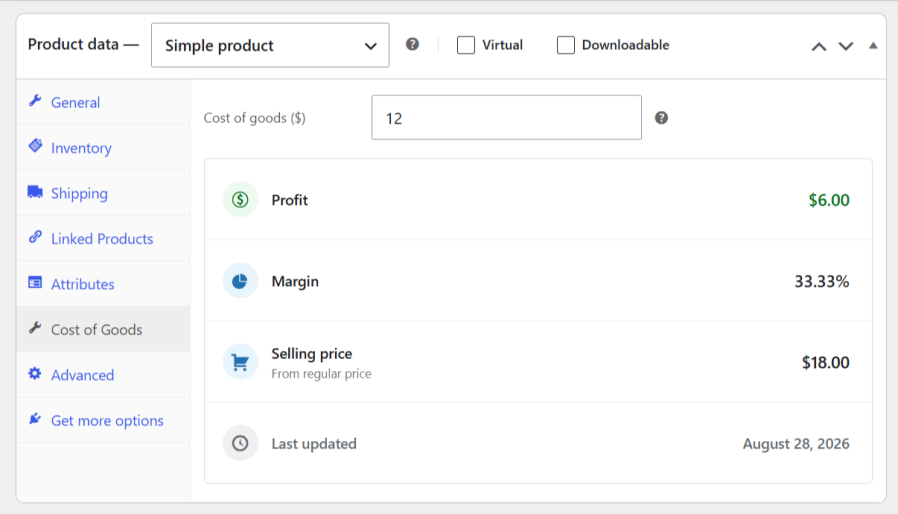Viewport: 898px width, 514px height.
Task: Select the Attributes tab
Action: pos(104,284)
